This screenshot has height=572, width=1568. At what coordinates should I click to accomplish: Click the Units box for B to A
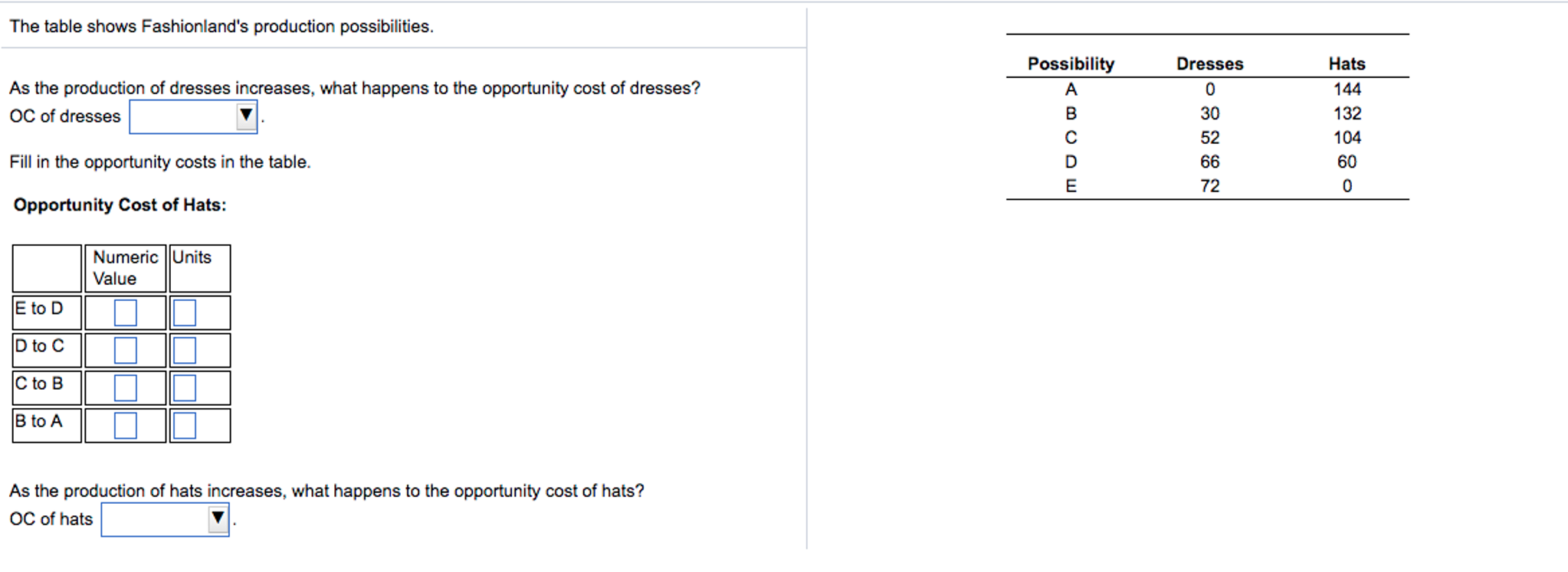click(183, 424)
